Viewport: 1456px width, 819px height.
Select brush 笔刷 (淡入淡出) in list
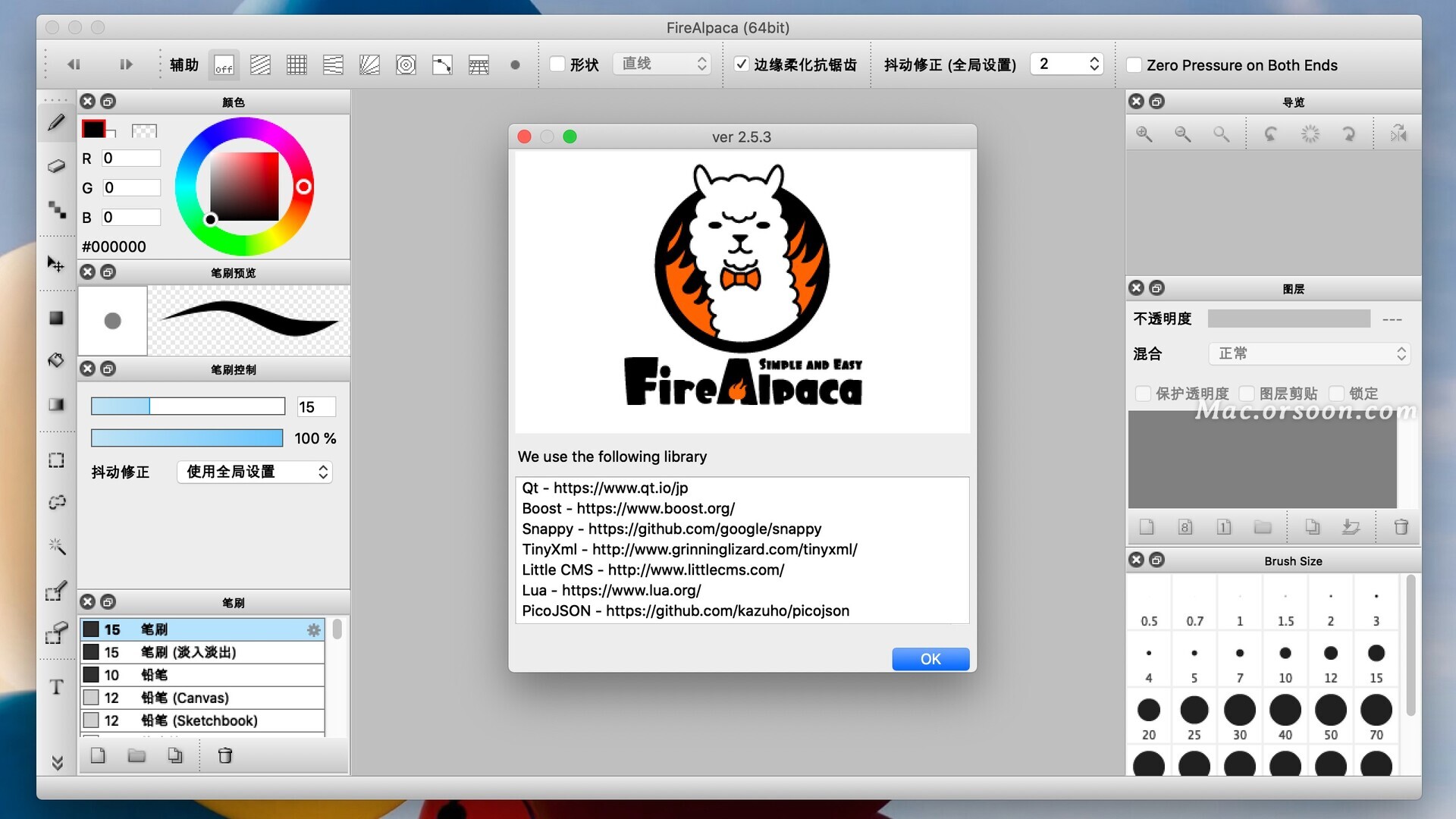202,652
